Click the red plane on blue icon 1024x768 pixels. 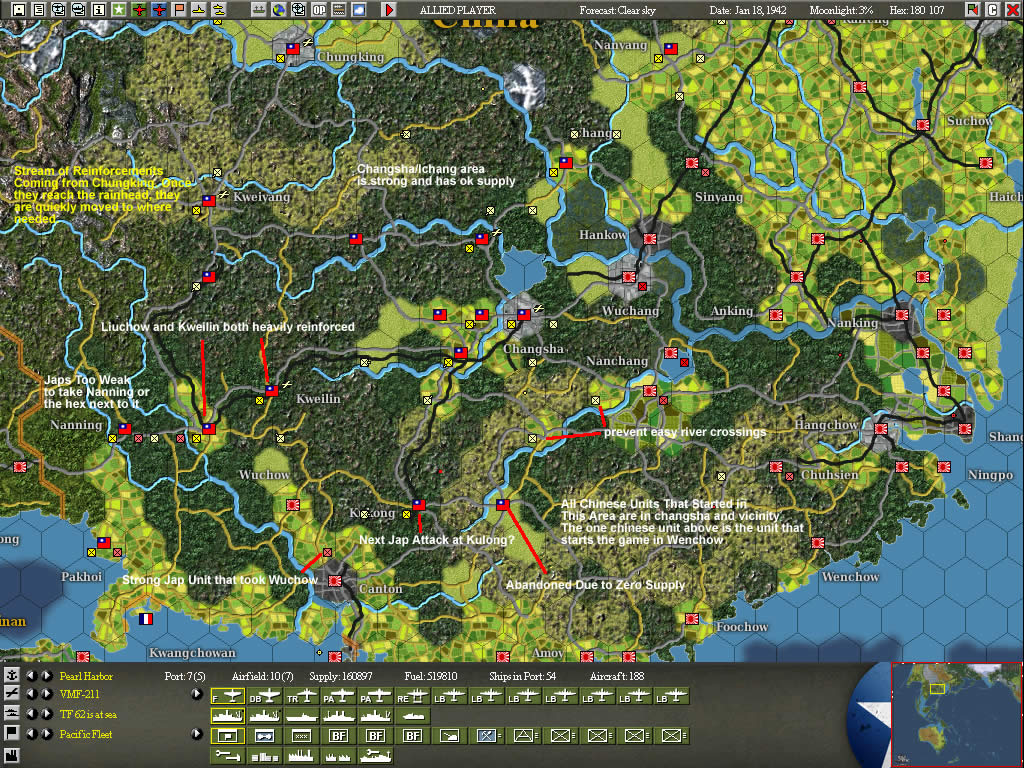point(159,10)
